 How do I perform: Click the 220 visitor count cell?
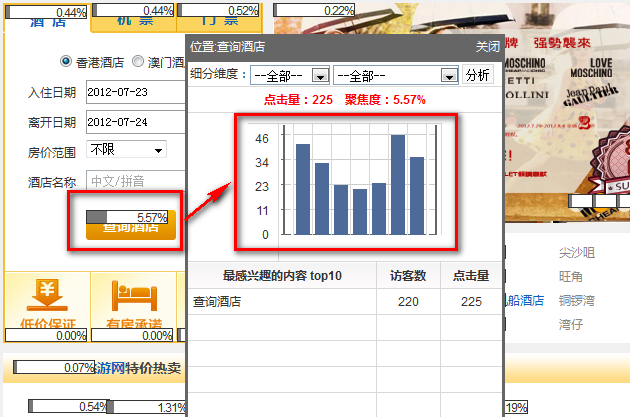[x=408, y=302]
